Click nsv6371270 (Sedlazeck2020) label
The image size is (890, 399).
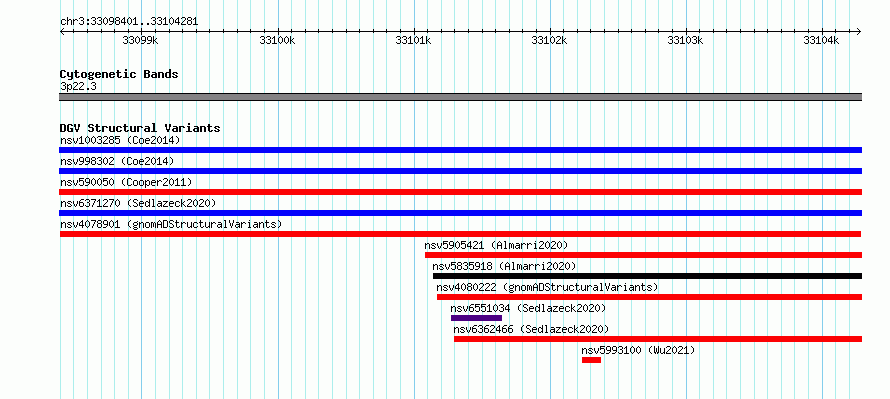(x=138, y=203)
